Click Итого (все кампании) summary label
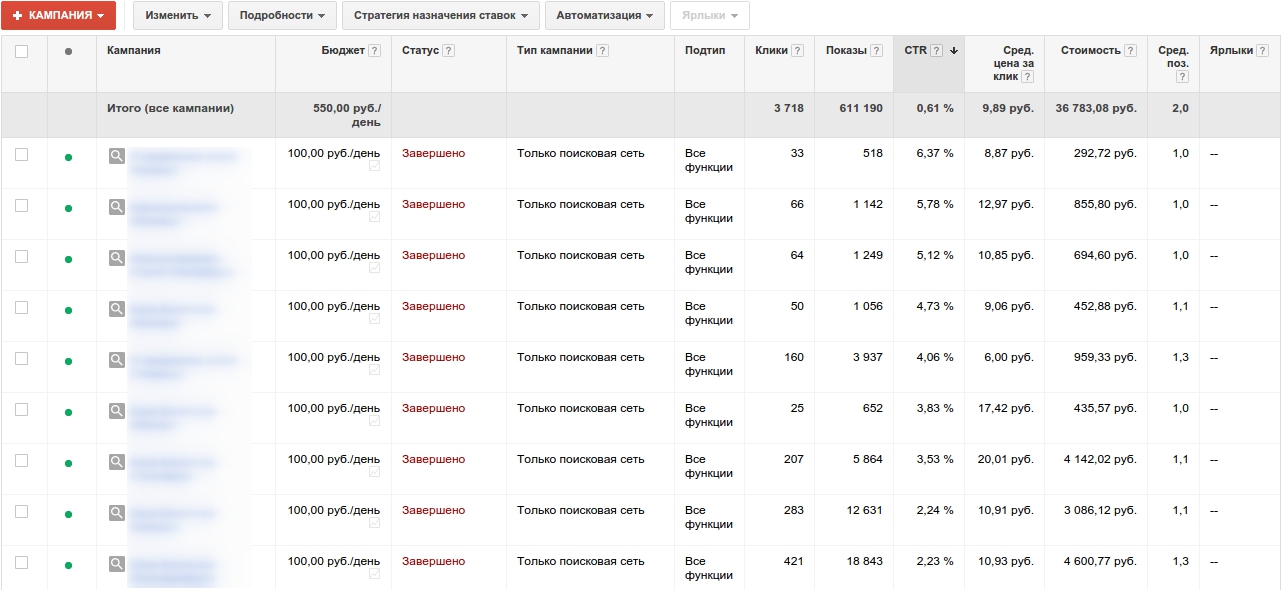The image size is (1285, 590). tap(171, 108)
